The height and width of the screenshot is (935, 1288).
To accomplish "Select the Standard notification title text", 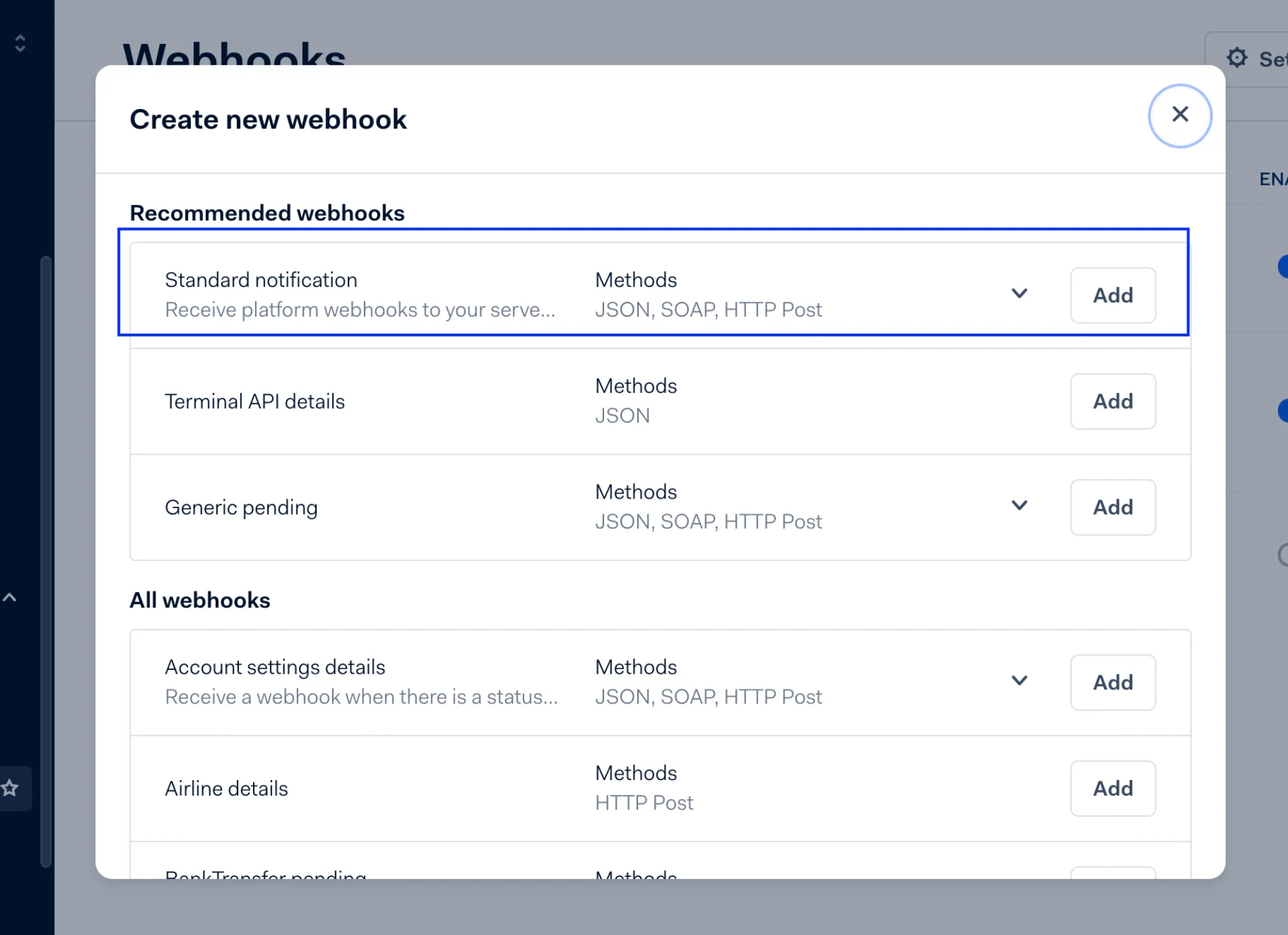I will 261,280.
